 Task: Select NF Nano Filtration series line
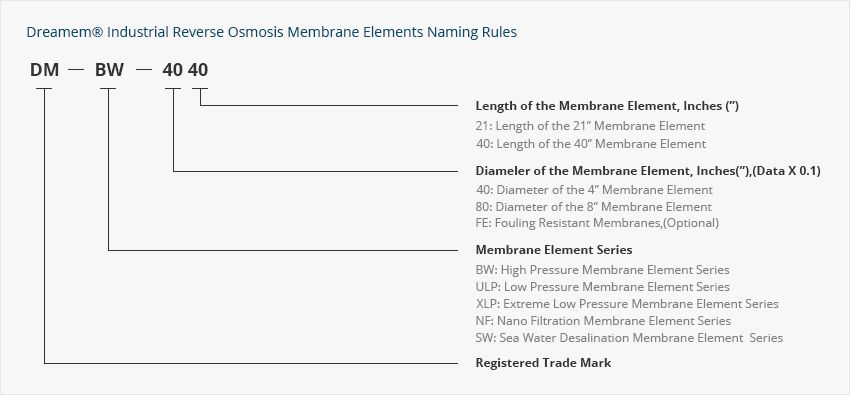[x=603, y=321]
